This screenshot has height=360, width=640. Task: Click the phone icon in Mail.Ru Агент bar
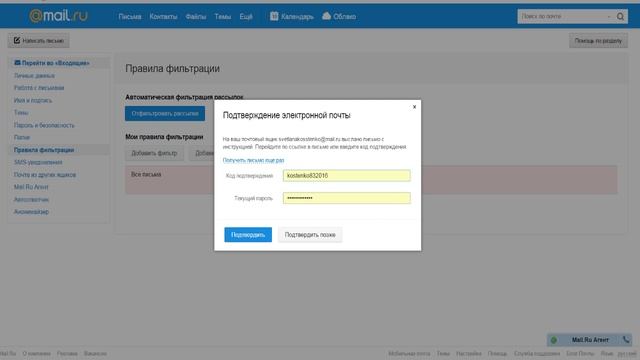pos(626,339)
